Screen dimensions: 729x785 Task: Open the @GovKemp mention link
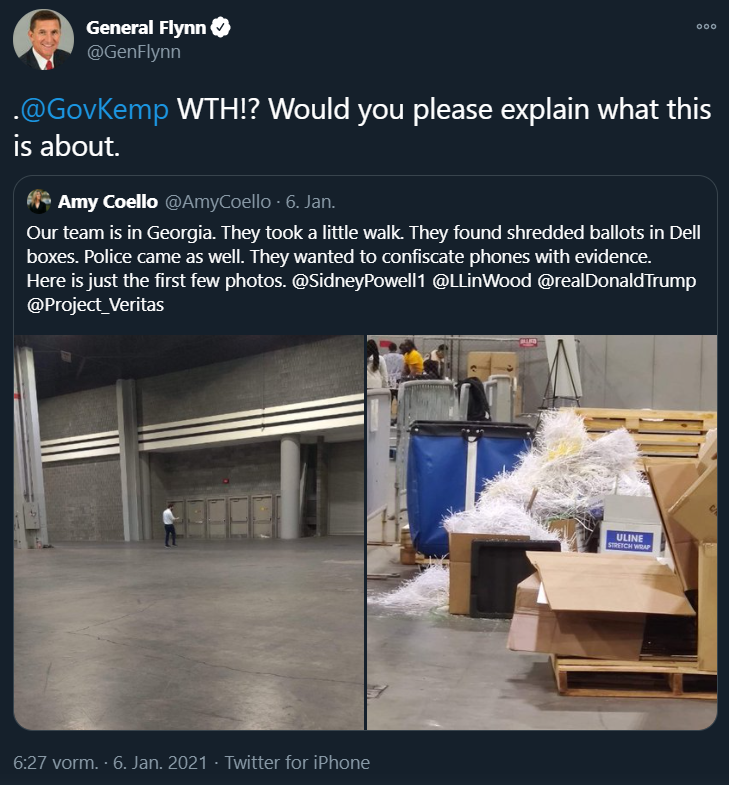pyautogui.click(x=95, y=109)
